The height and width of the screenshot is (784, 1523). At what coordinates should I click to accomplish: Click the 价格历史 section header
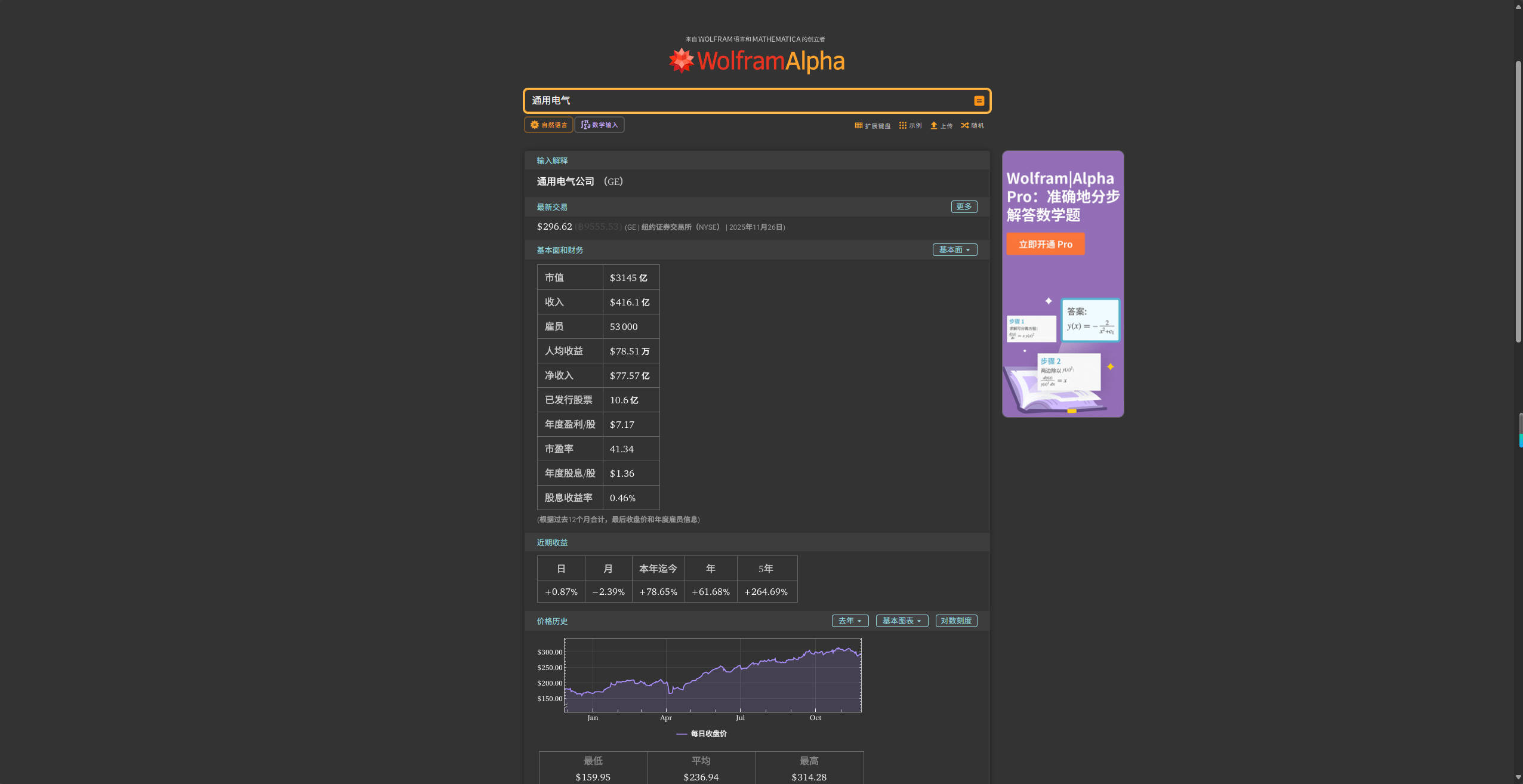click(552, 621)
